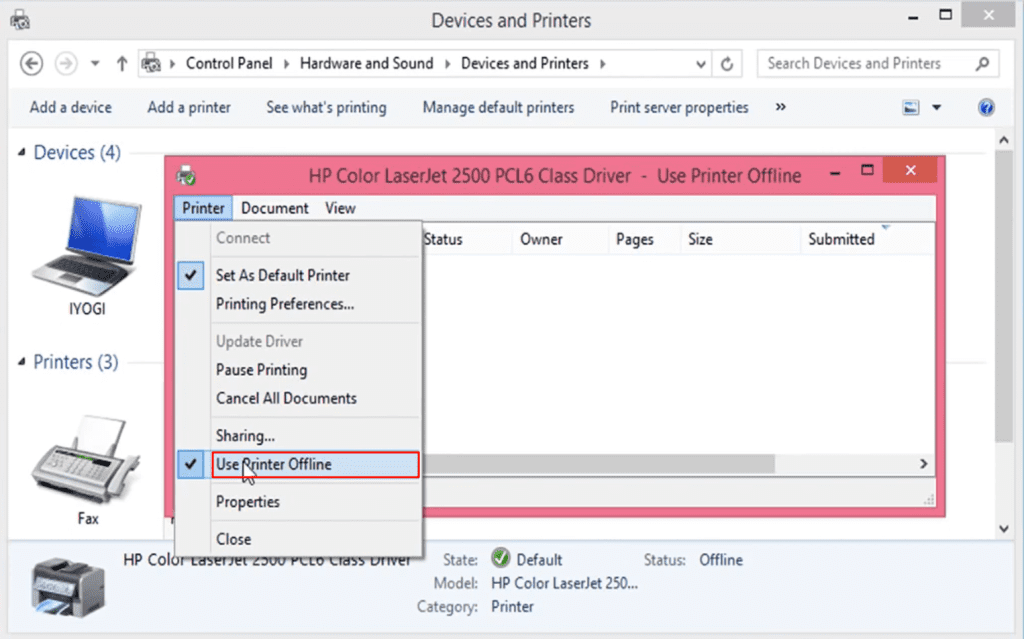
Task: Select the IYOGI laptop device
Action: coord(87,255)
